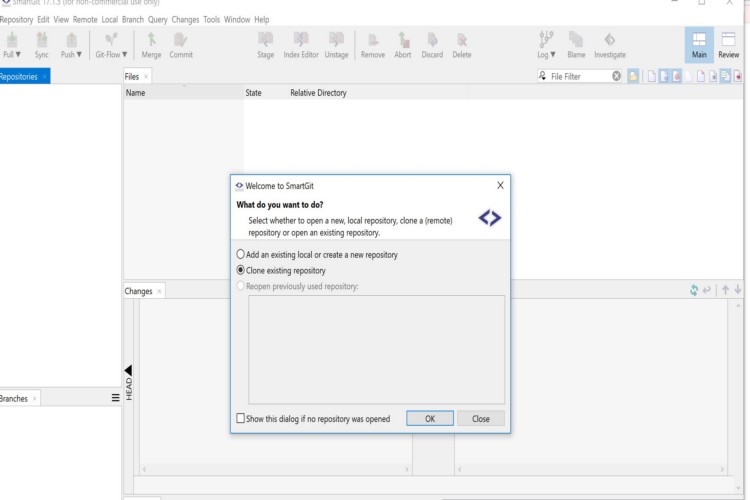Switch to the Main perspective
Viewport: 750px width, 500px height.
(699, 45)
